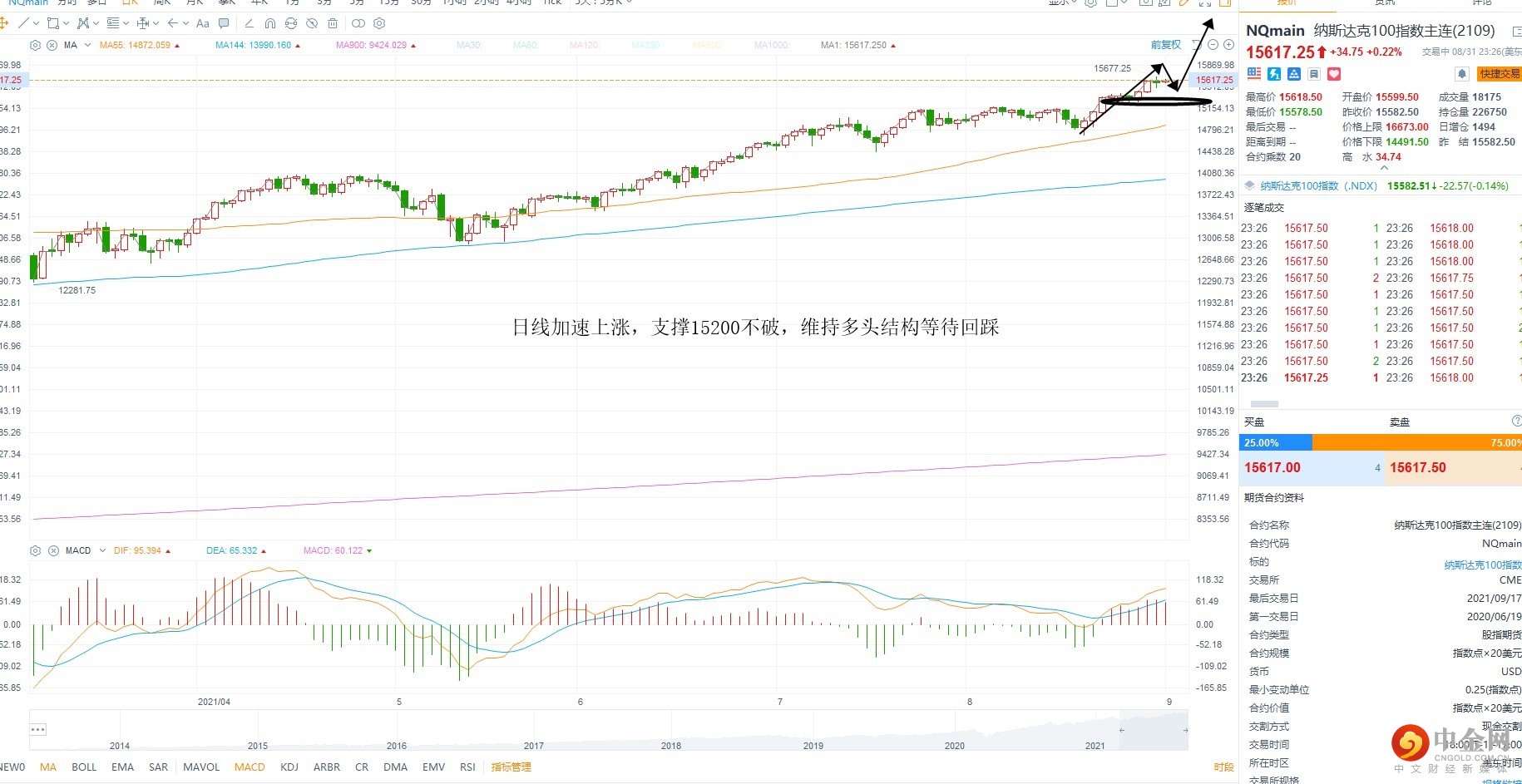Open MACD indicator settings gear
The height and width of the screenshot is (784, 1522).
click(35, 550)
